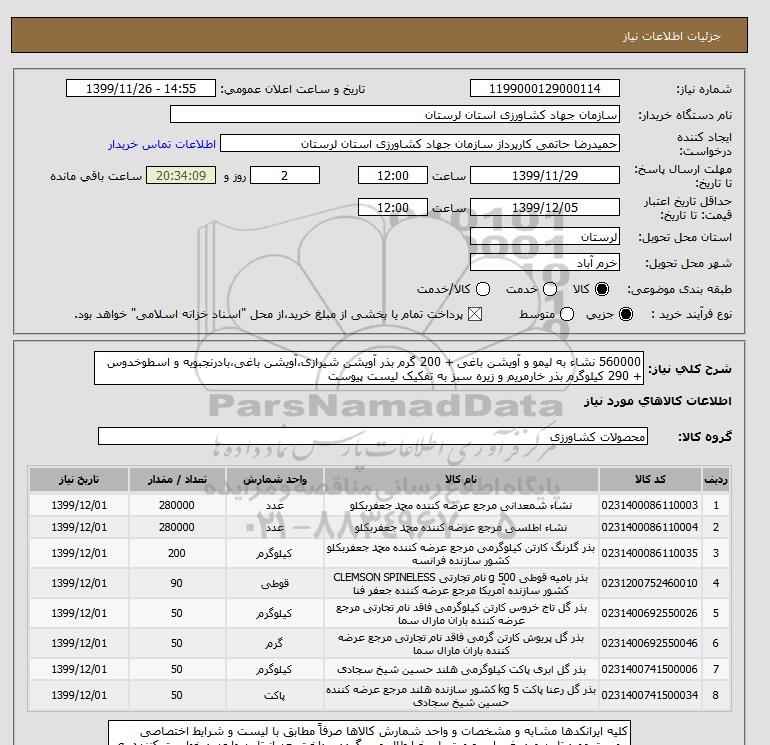Select the خدمت category radio button
770x745 pixels.
point(550,289)
